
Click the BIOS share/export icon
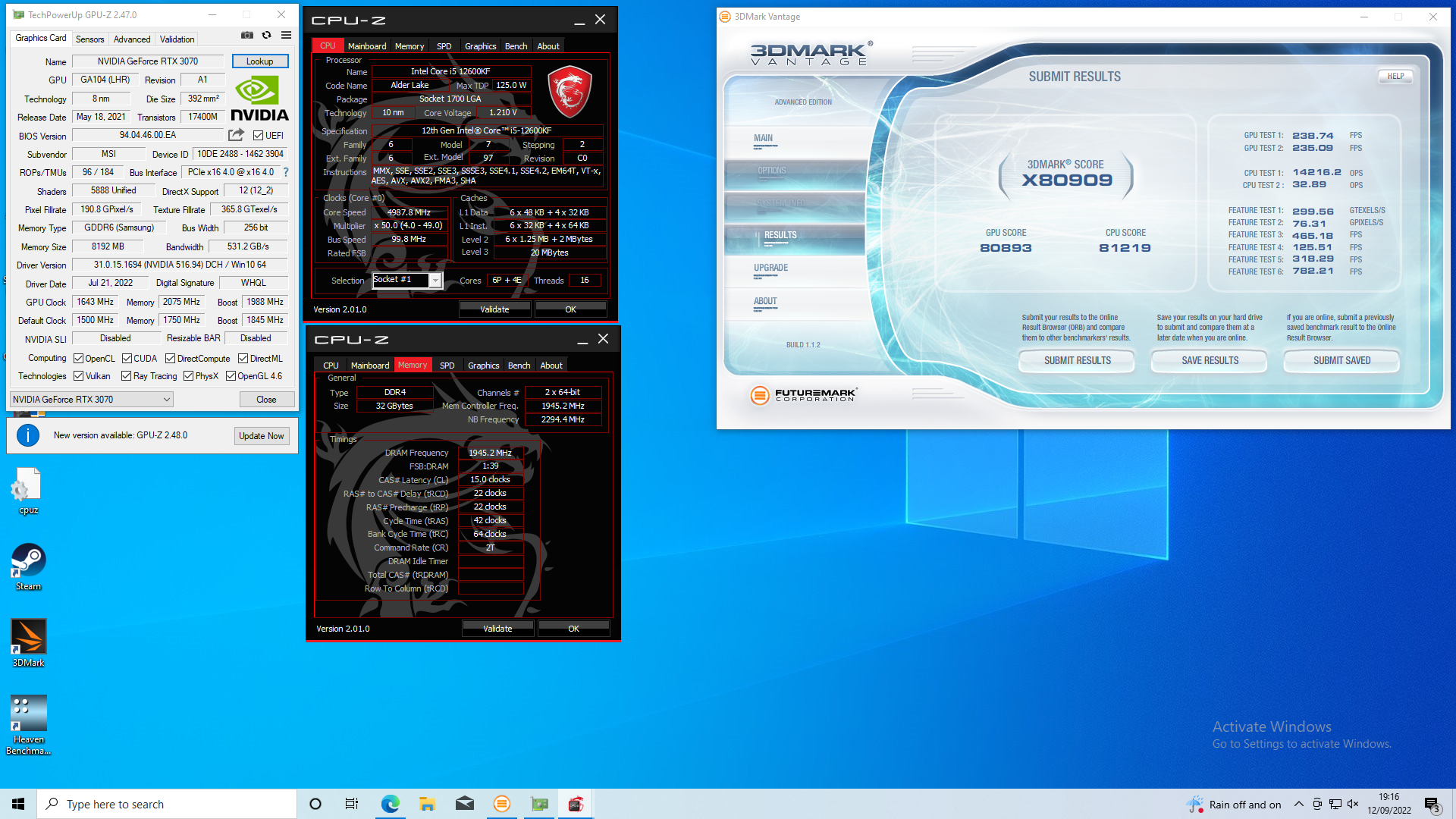[x=237, y=135]
